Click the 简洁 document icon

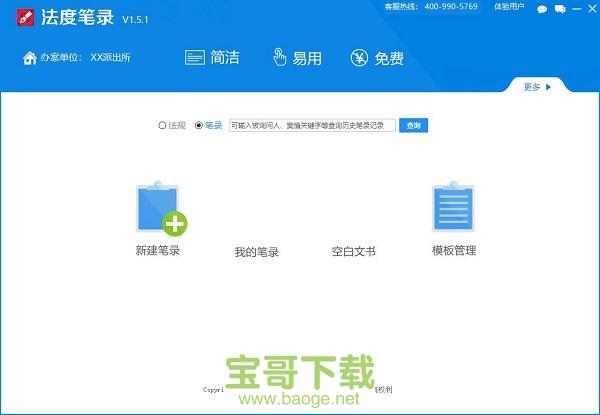[x=195, y=57]
